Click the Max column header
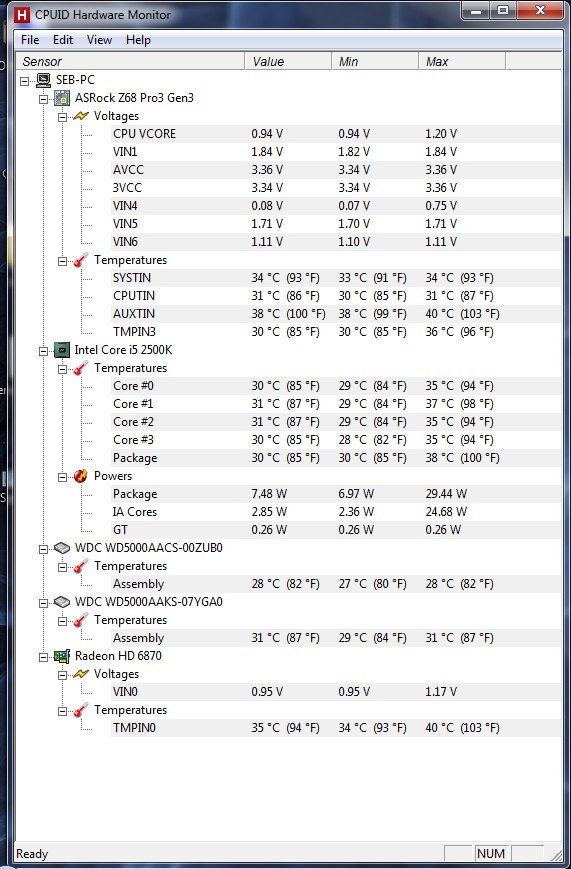This screenshot has height=869, width=571. (x=462, y=62)
